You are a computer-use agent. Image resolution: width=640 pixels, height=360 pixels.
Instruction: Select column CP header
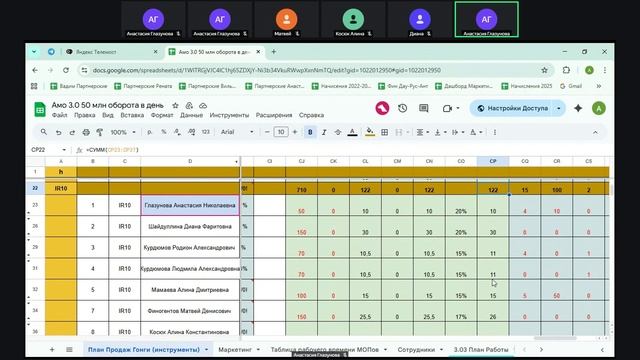click(493, 161)
